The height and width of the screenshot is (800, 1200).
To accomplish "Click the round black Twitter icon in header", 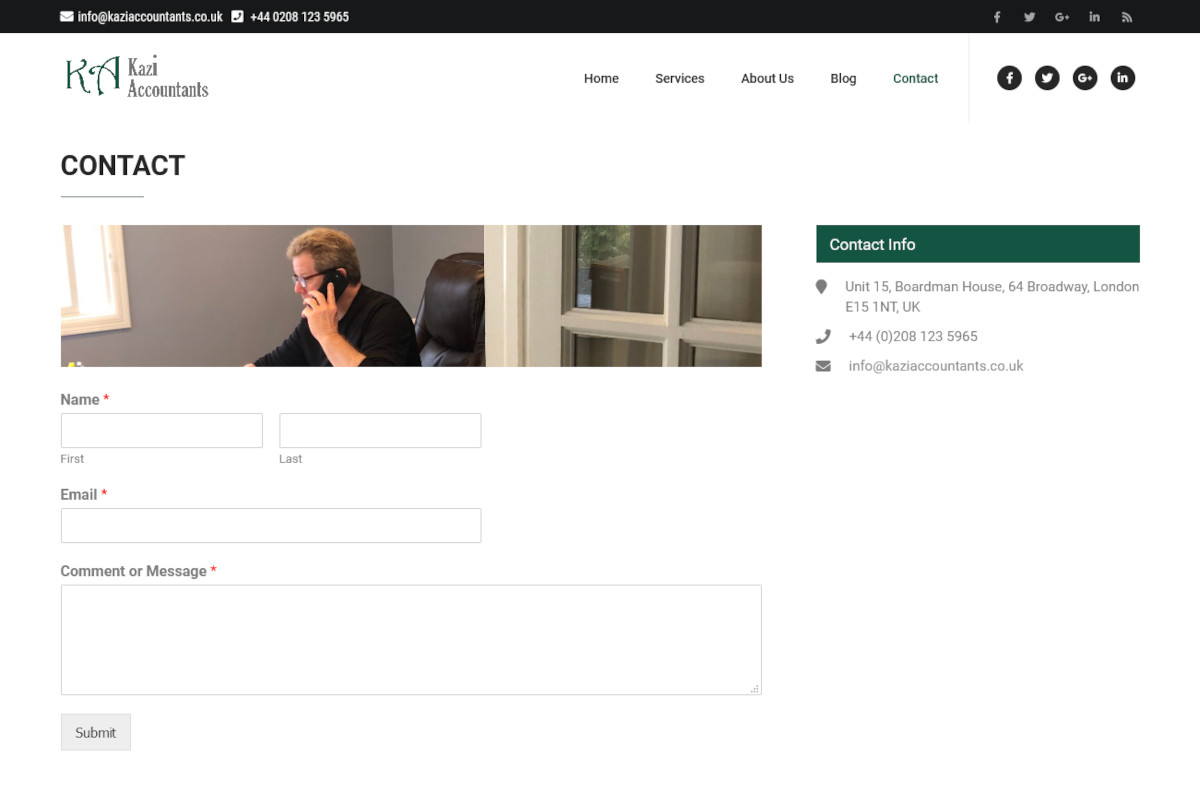I will click(1047, 78).
